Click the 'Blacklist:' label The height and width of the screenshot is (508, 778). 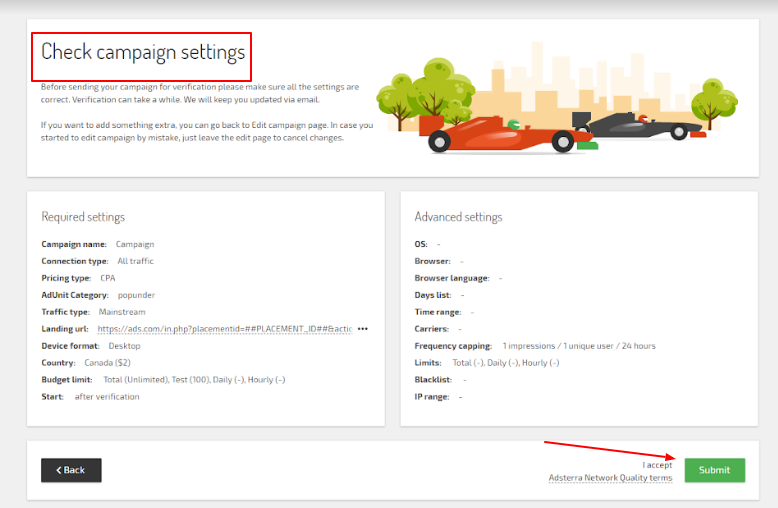433,380
